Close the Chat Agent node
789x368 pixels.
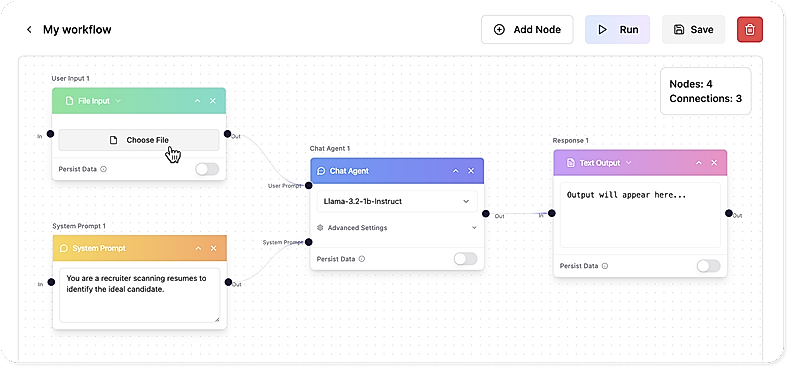pyautogui.click(x=471, y=171)
